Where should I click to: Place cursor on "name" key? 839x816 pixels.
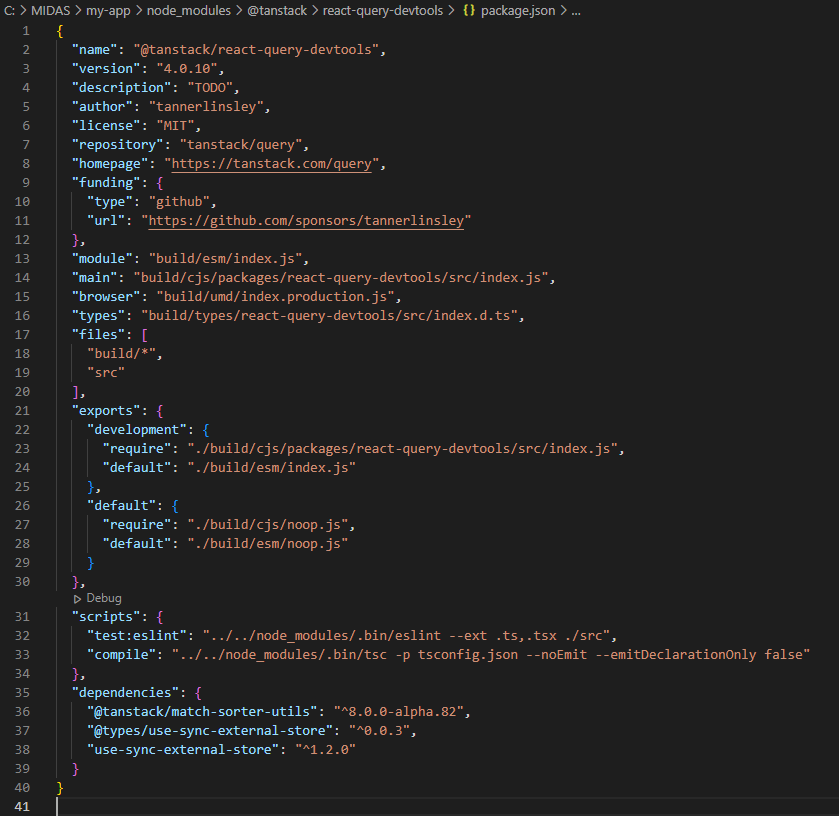click(x=94, y=50)
